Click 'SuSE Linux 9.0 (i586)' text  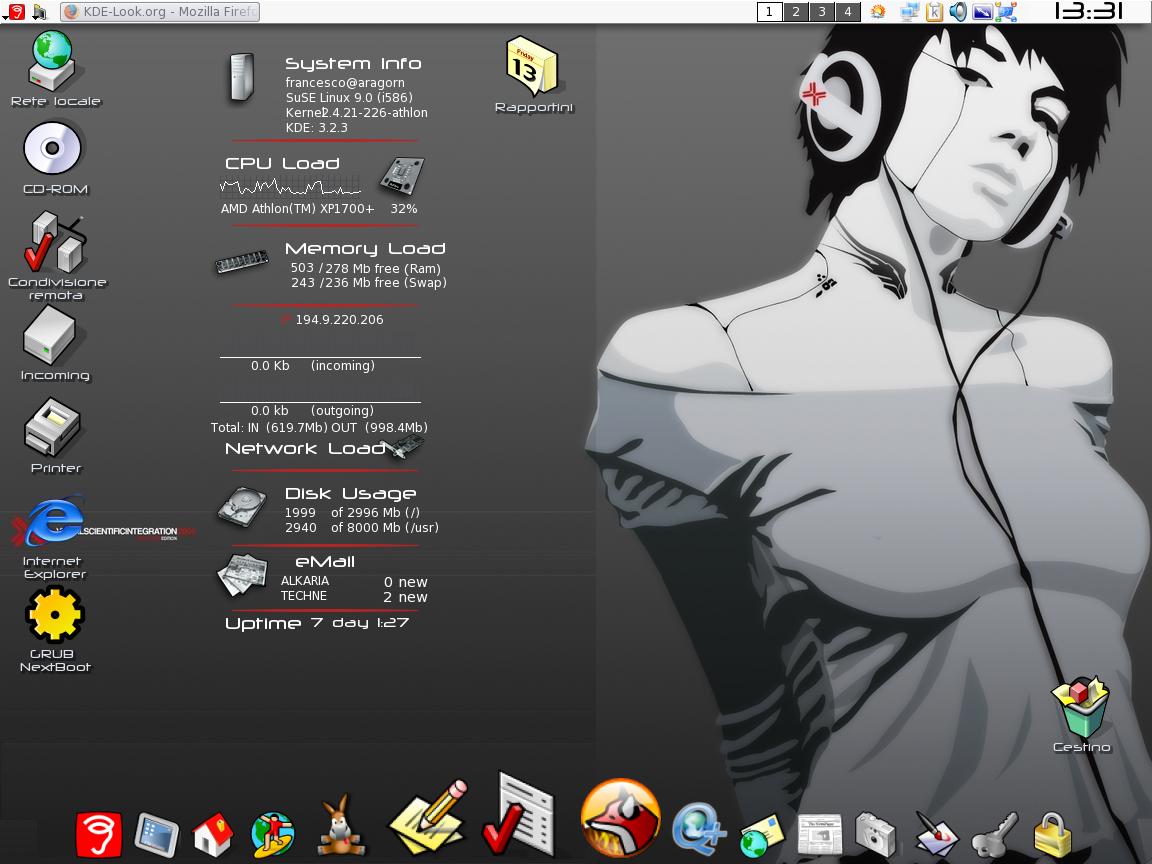point(349,98)
